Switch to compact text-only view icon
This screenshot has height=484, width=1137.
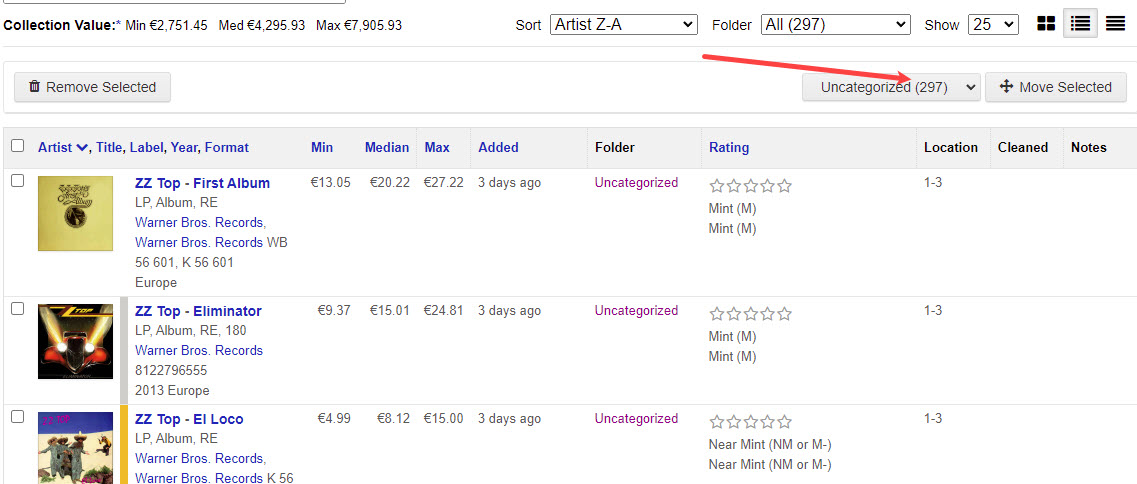1115,25
